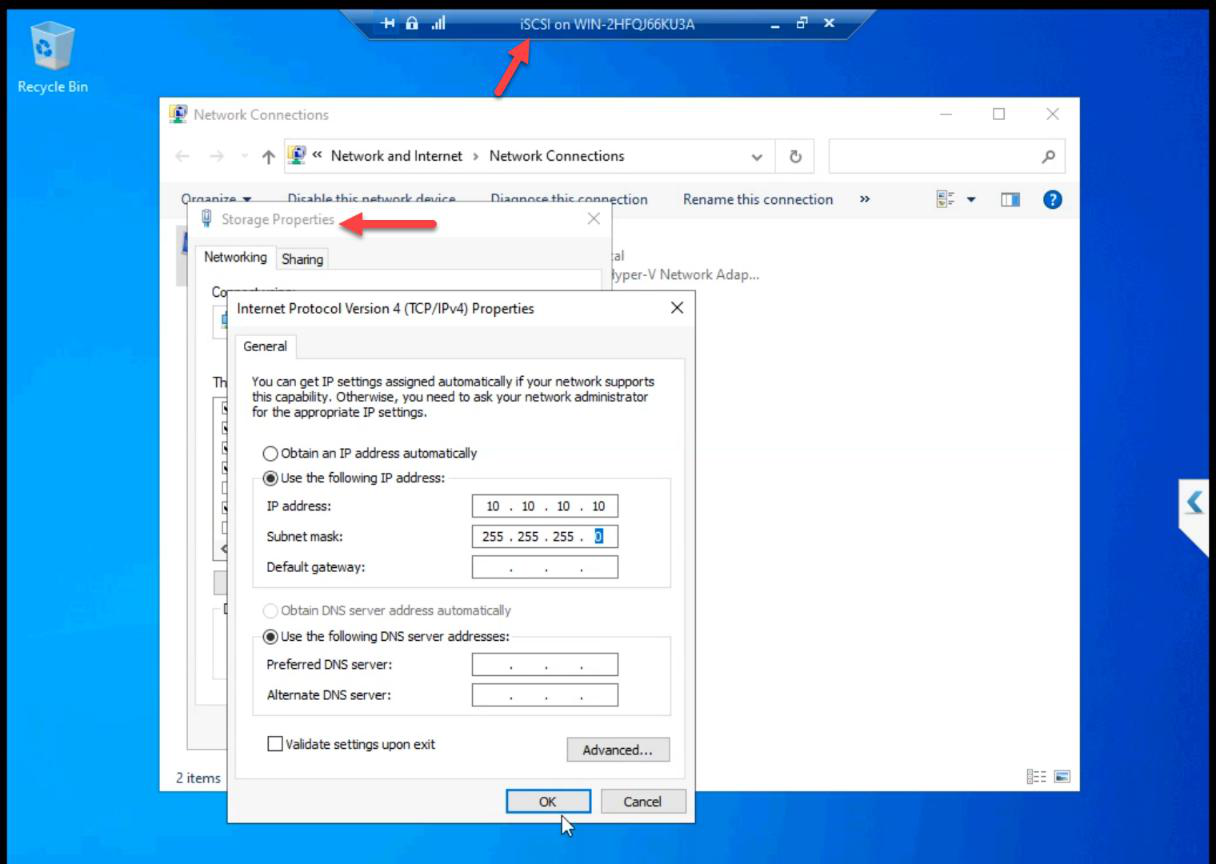Click the Network Connections title icon

tap(178, 114)
